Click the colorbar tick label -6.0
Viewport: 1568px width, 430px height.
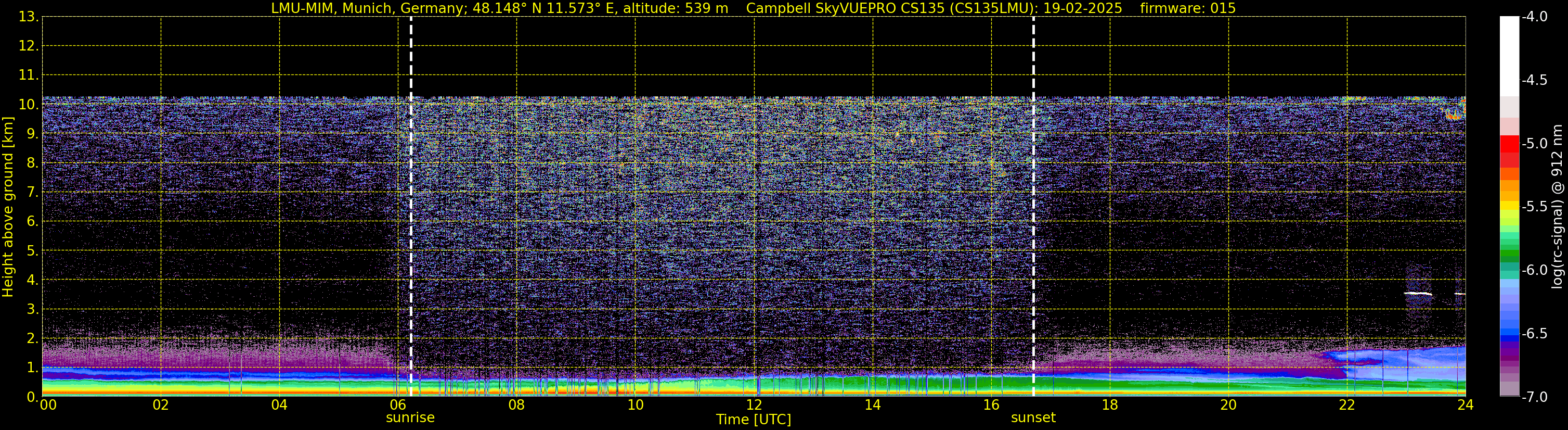[x=1534, y=270]
